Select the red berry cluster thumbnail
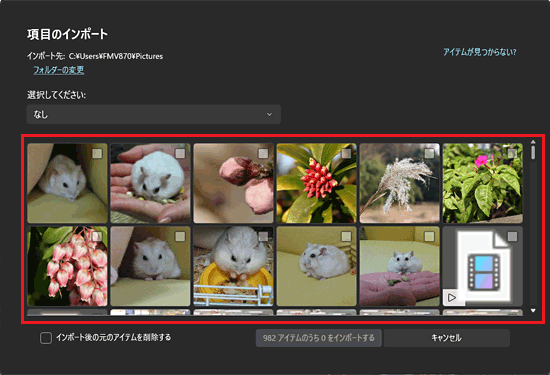 [x=316, y=183]
